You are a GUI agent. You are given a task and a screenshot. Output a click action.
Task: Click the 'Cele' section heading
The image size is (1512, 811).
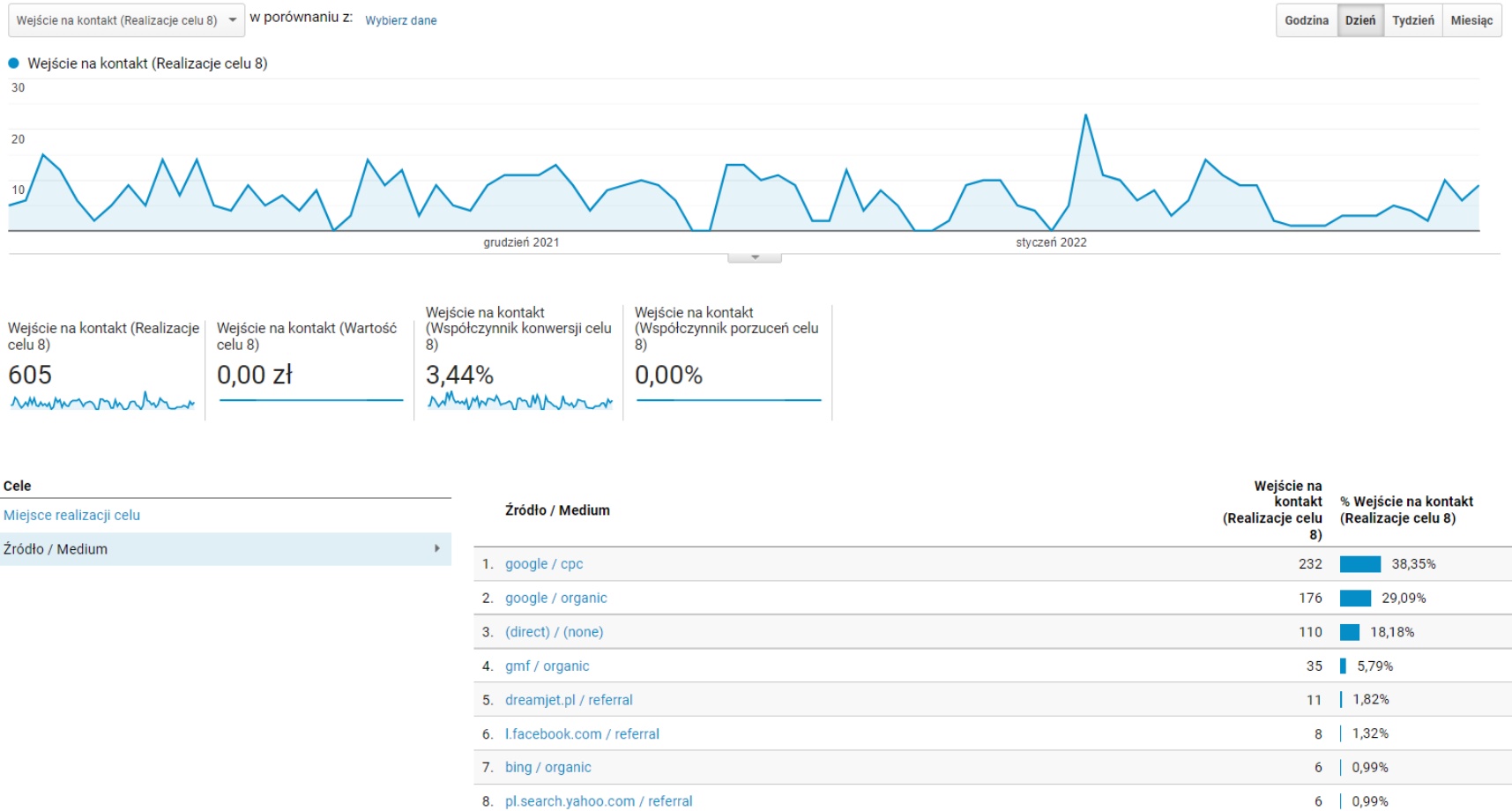point(17,486)
